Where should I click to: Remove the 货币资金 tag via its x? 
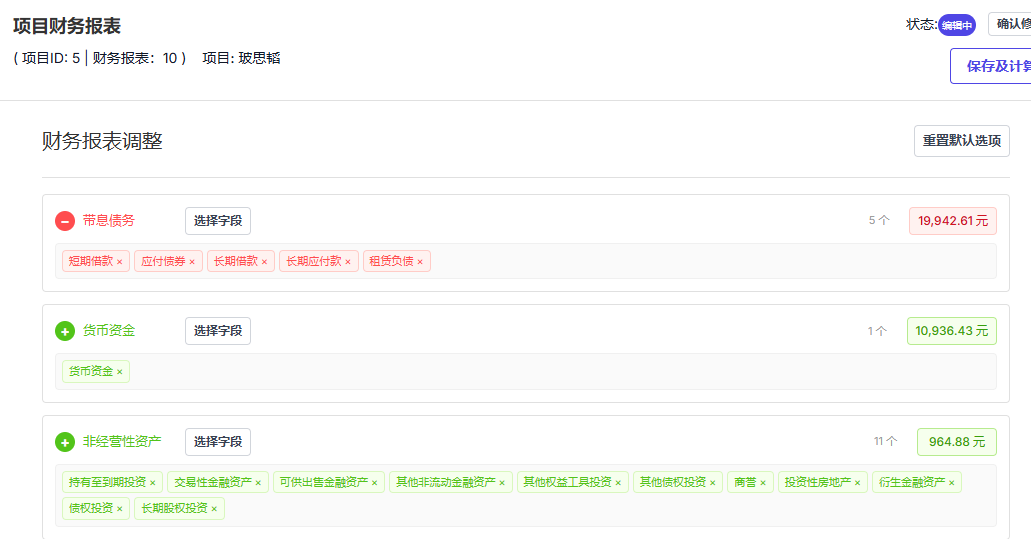pos(120,372)
